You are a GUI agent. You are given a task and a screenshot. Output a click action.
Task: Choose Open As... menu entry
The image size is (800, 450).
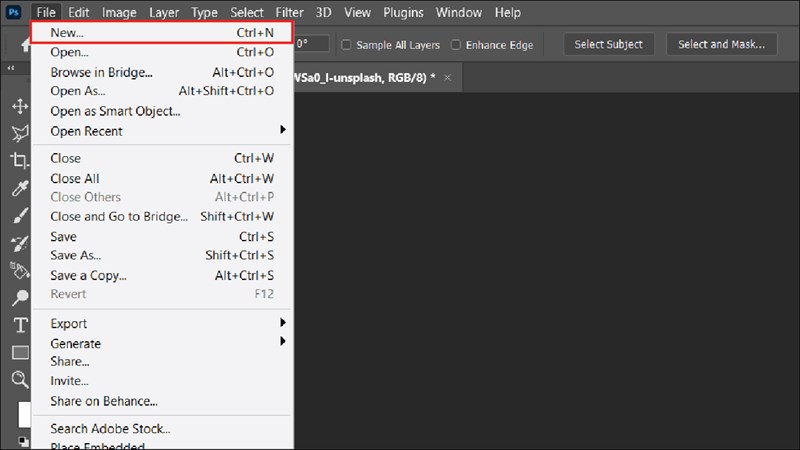[162, 91]
